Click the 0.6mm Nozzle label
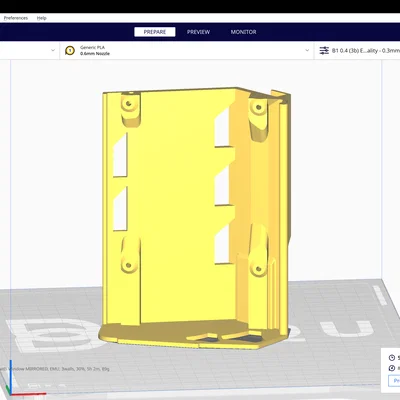400x400 pixels. (95, 54)
